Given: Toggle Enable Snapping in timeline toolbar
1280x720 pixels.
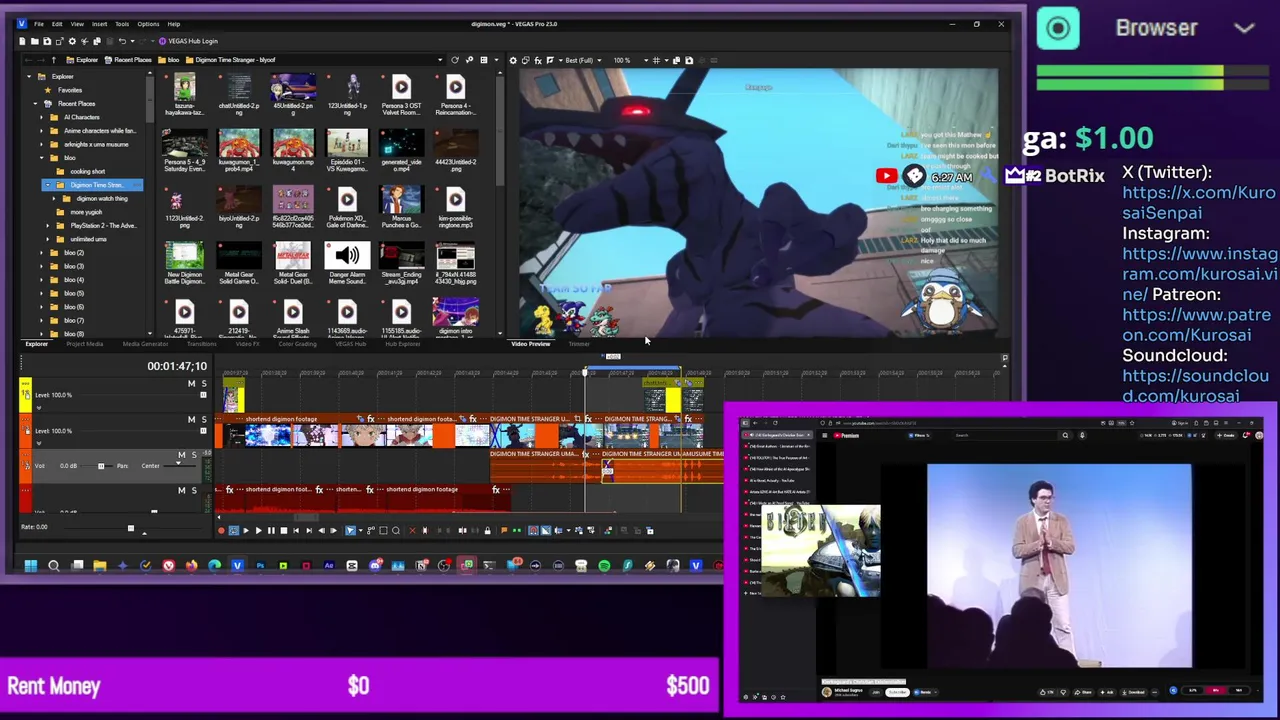Looking at the screenshot, I should (x=533, y=531).
